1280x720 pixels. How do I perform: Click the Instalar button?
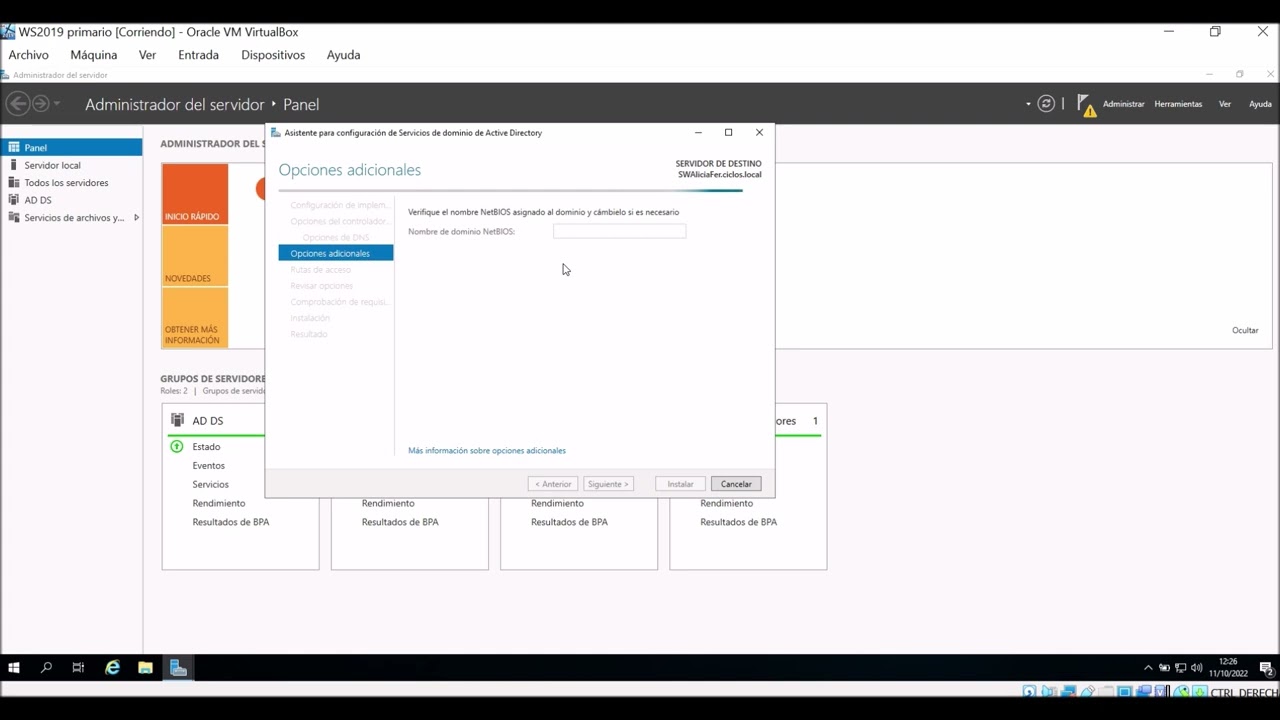coord(680,484)
